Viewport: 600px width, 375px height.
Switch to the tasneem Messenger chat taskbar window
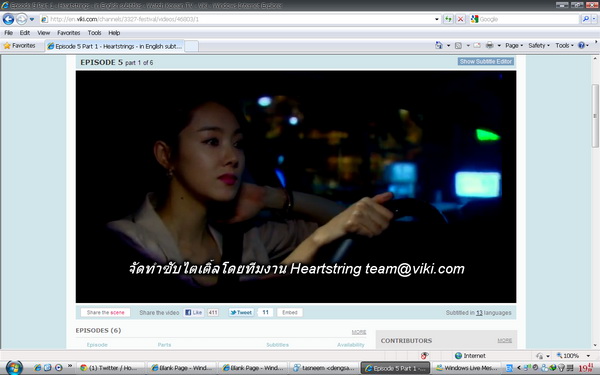tap(324, 368)
